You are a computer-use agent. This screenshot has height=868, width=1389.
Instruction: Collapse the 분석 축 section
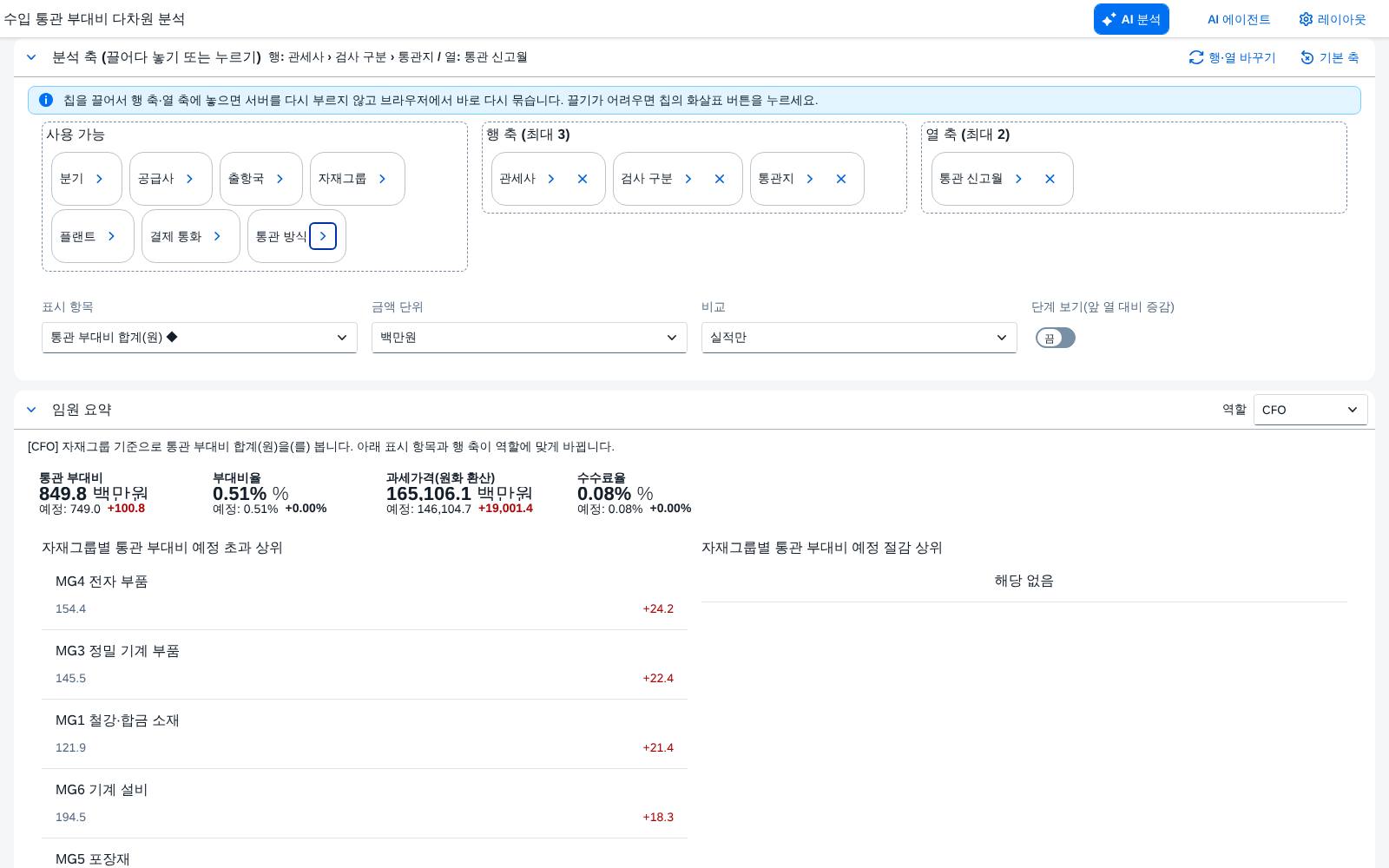(31, 57)
